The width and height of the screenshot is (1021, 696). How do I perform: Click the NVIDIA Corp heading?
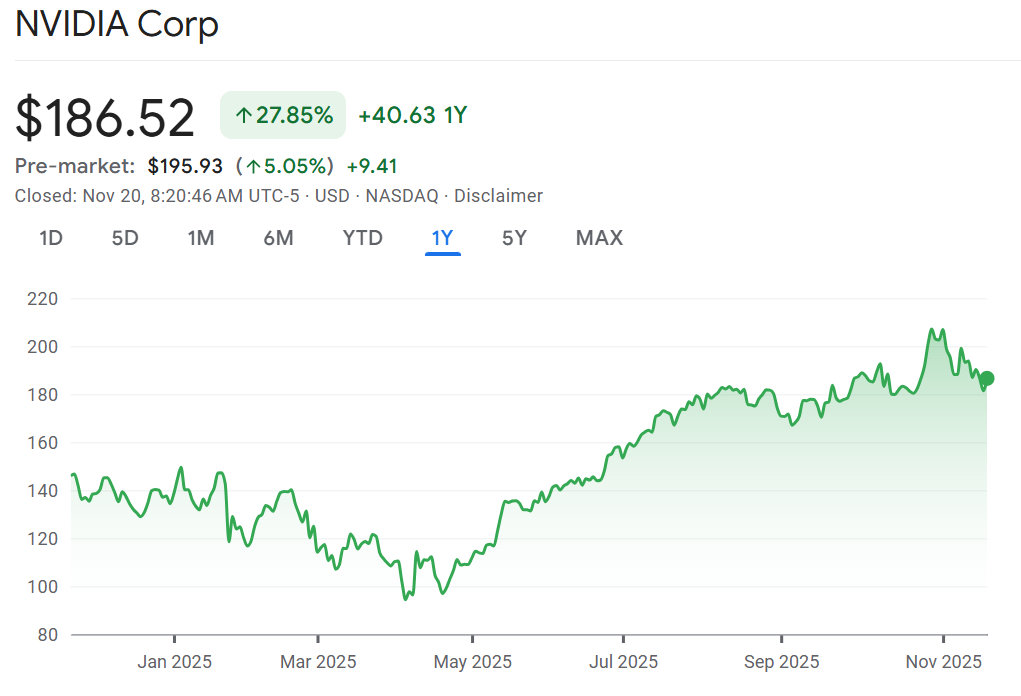(117, 24)
